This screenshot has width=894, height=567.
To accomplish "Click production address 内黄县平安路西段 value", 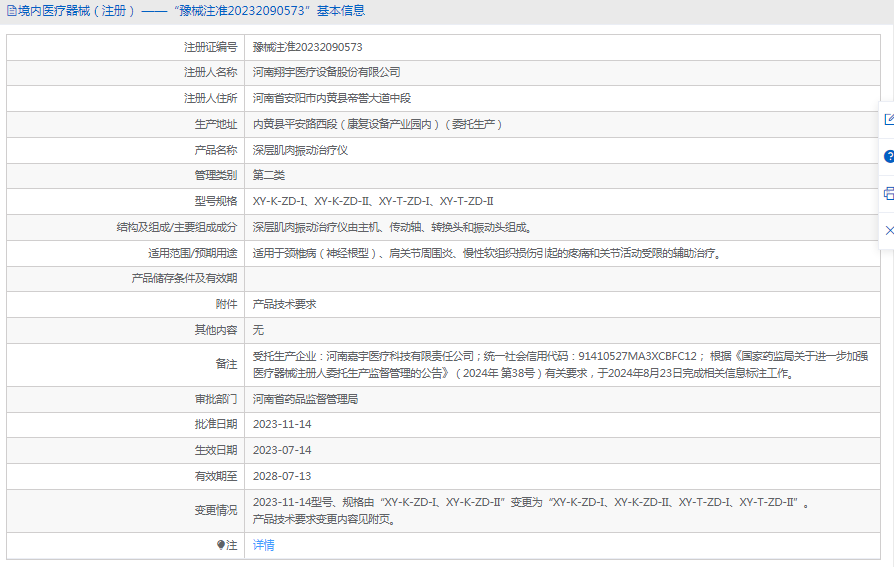I will click(377, 124).
